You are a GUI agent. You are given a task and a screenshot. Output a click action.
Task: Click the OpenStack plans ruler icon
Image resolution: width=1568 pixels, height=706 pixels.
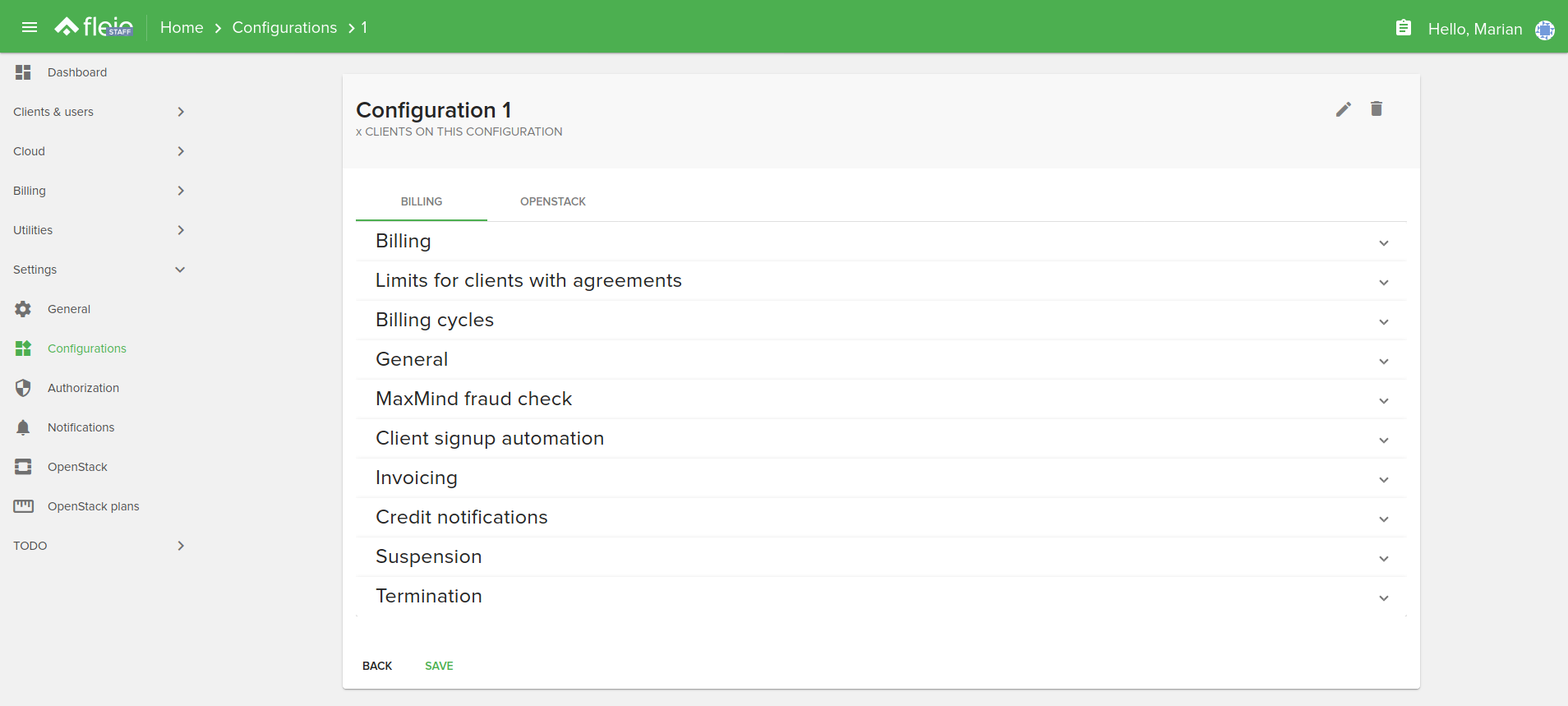coord(23,506)
